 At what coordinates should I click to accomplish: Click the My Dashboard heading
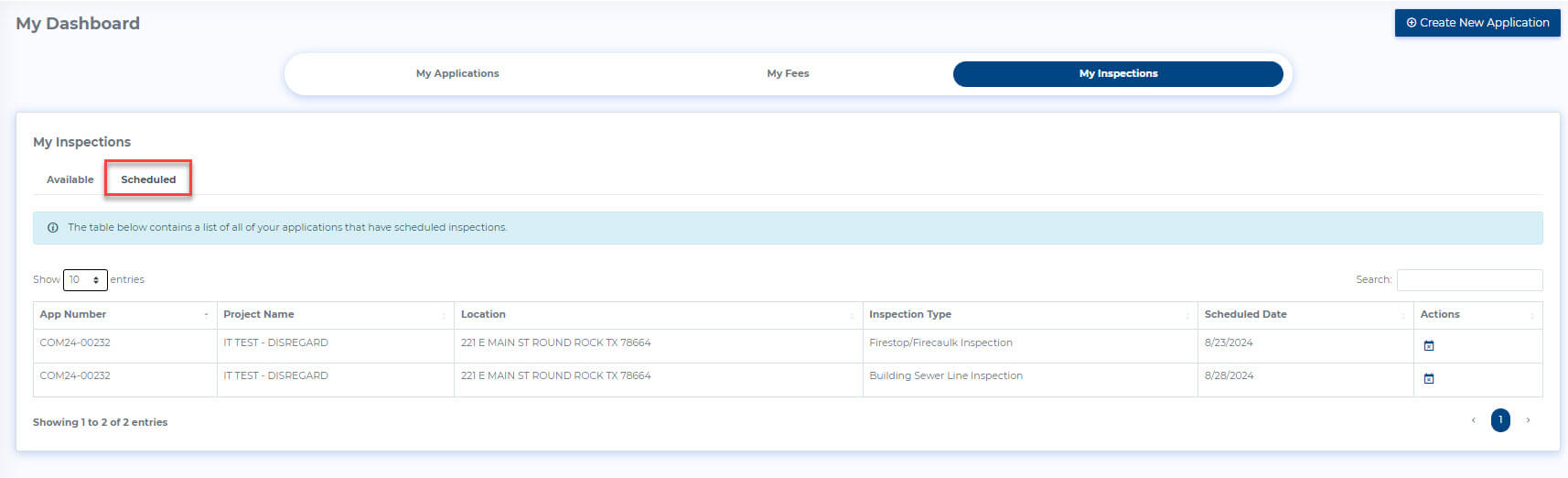point(78,24)
